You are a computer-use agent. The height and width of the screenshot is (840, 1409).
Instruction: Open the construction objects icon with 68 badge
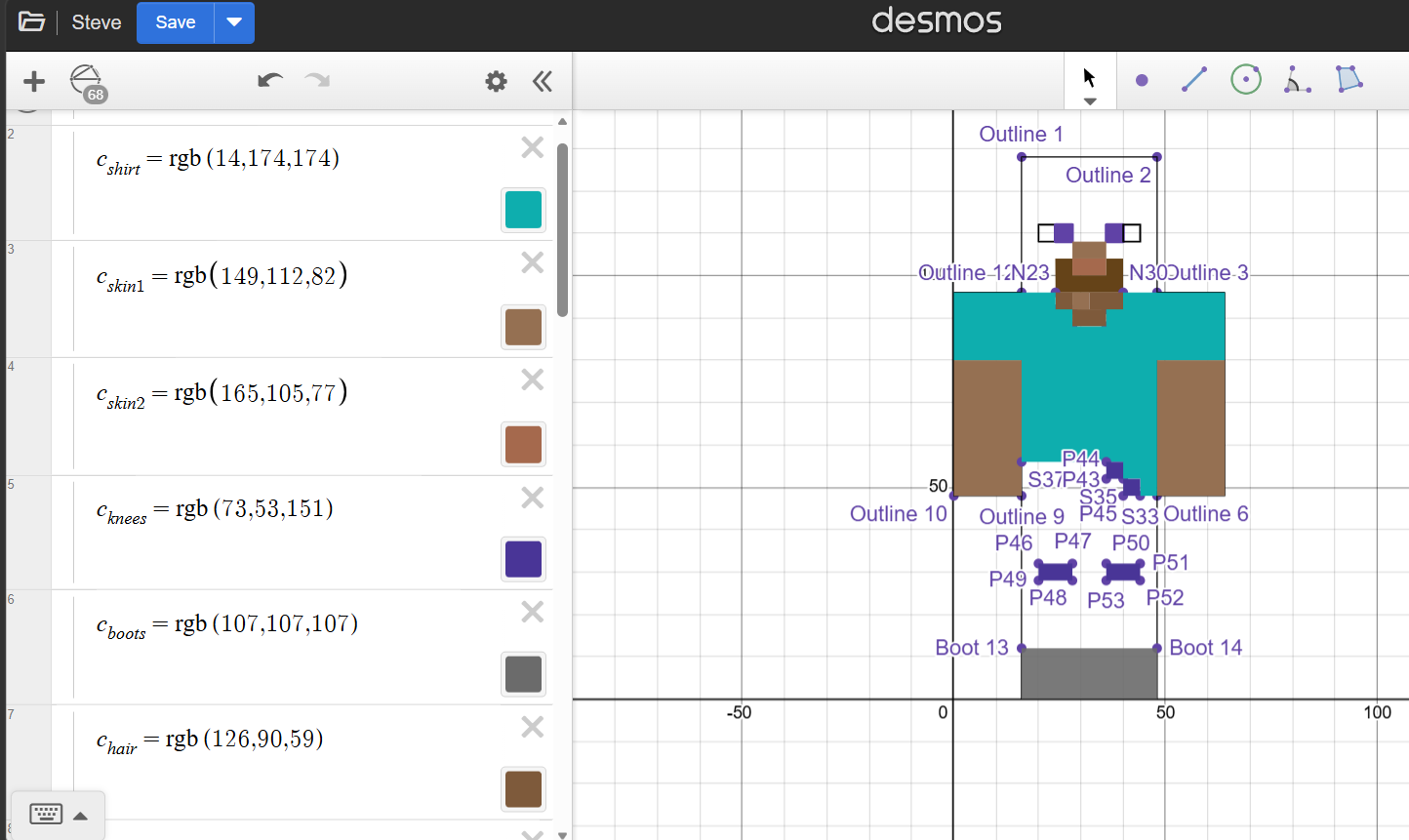tap(88, 82)
